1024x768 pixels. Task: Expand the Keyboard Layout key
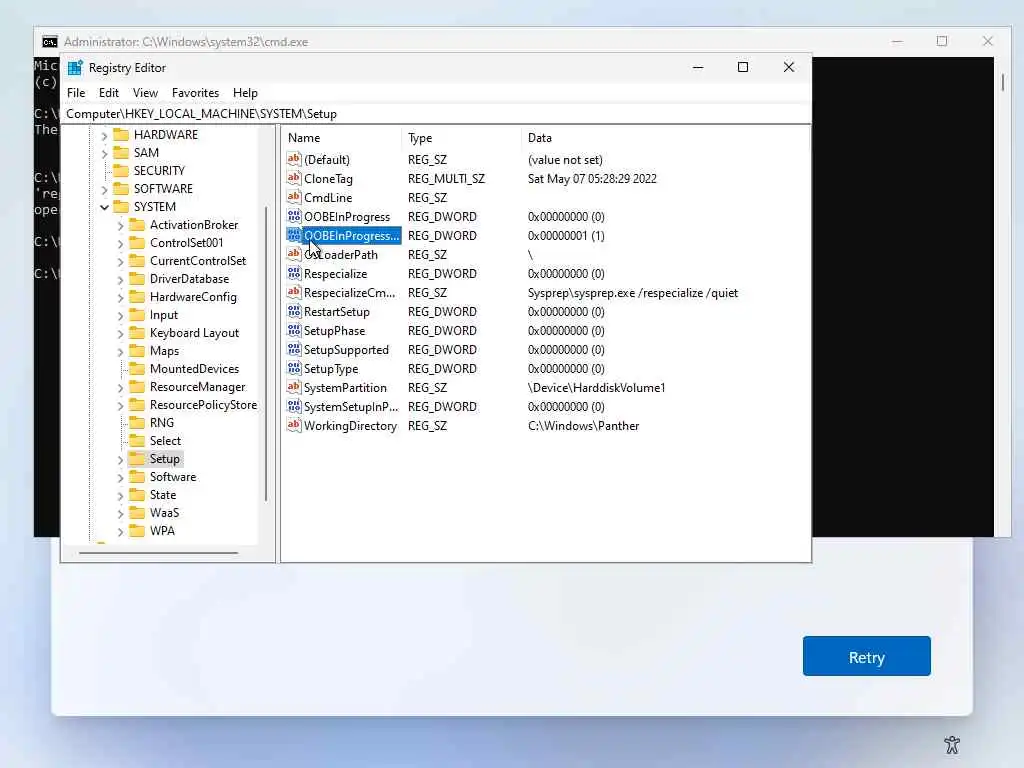tap(120, 334)
